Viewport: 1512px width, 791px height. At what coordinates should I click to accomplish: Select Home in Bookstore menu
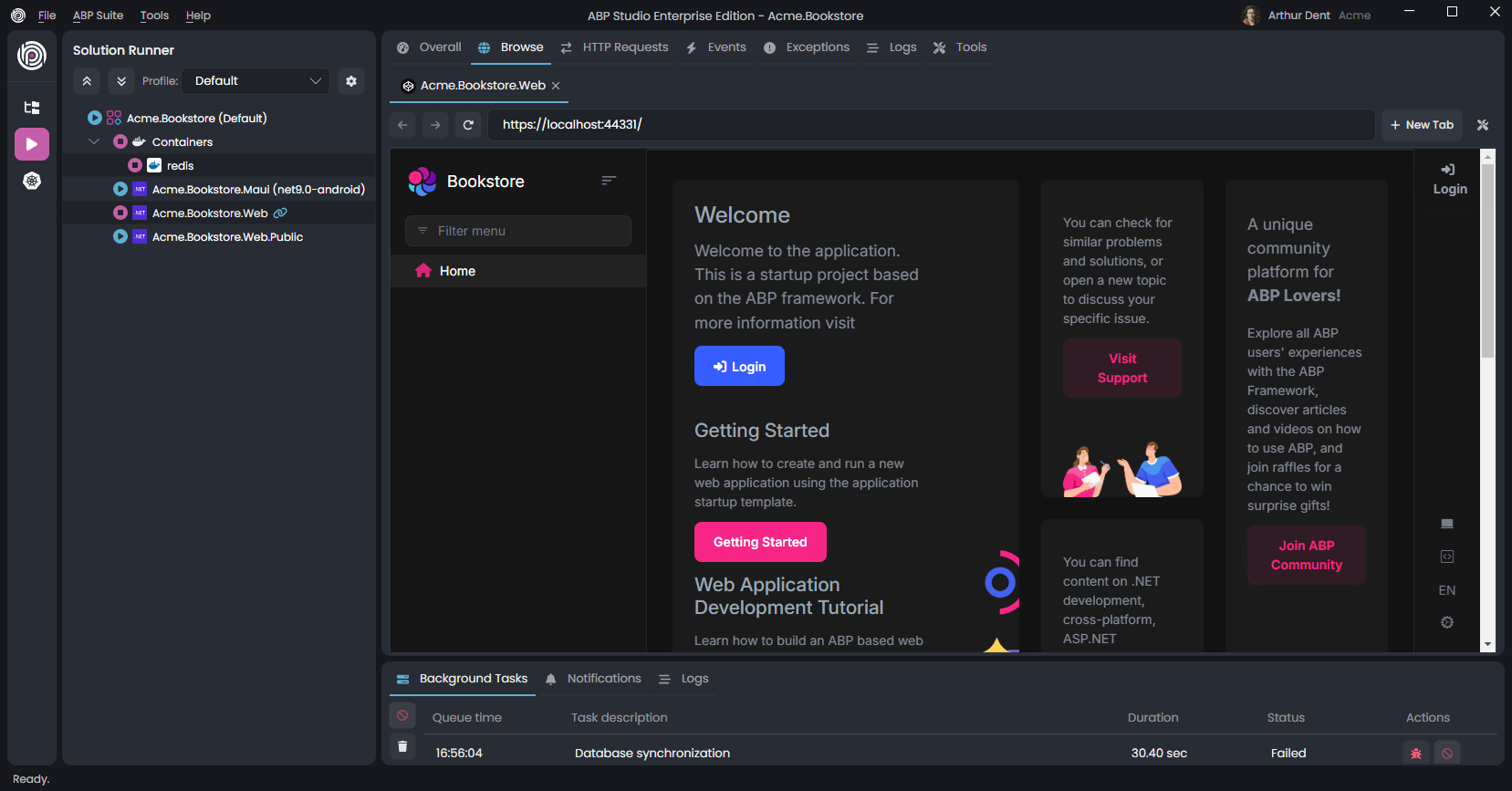pyautogui.click(x=518, y=271)
